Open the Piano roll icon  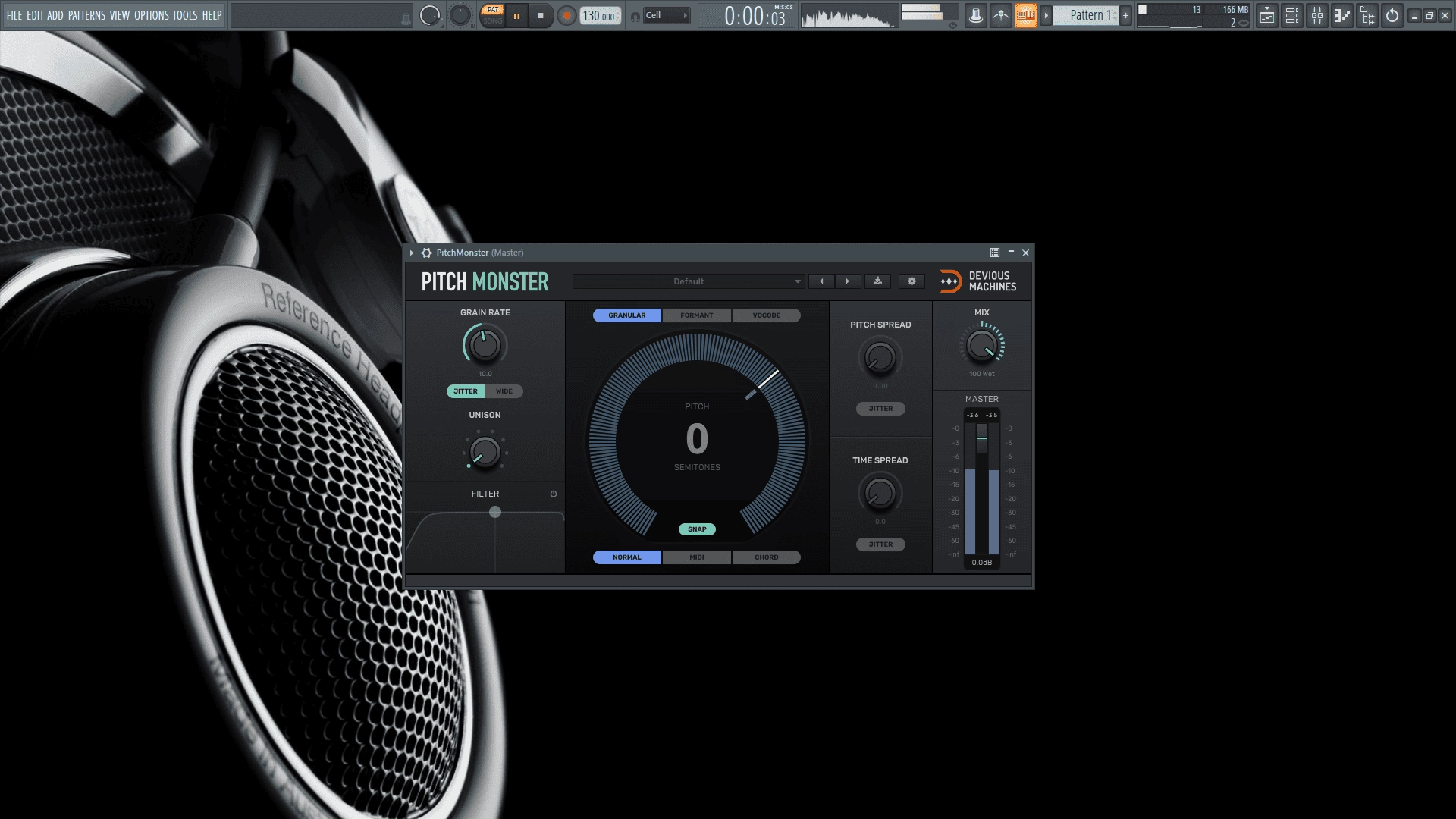click(x=1342, y=15)
